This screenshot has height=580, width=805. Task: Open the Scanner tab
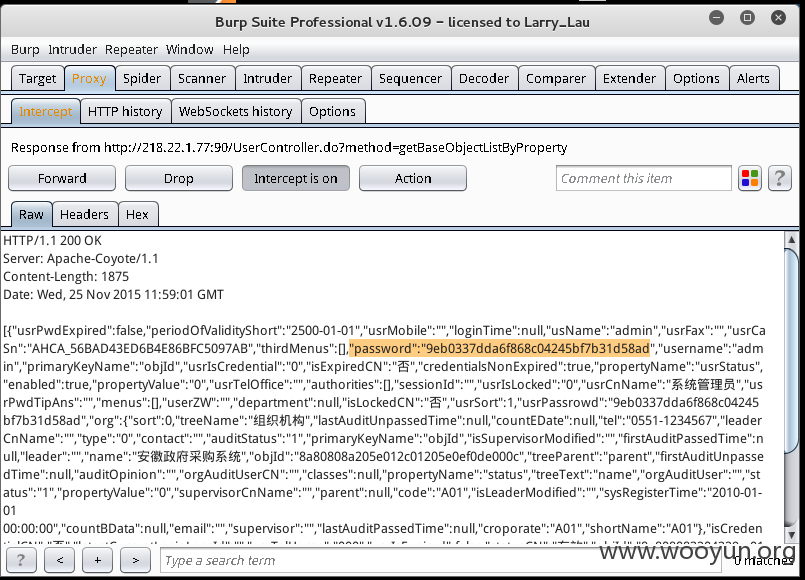[x=202, y=79]
